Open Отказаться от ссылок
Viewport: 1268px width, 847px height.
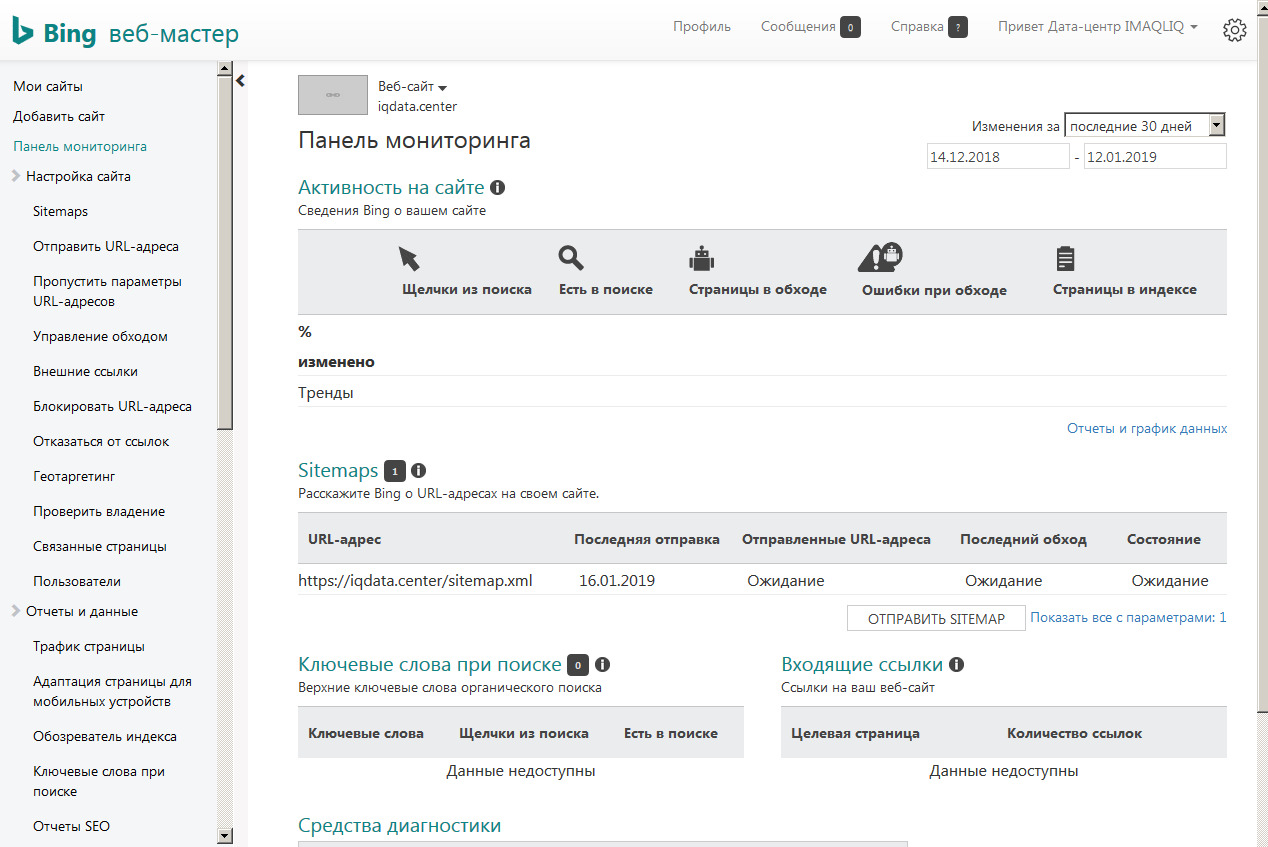(101, 441)
